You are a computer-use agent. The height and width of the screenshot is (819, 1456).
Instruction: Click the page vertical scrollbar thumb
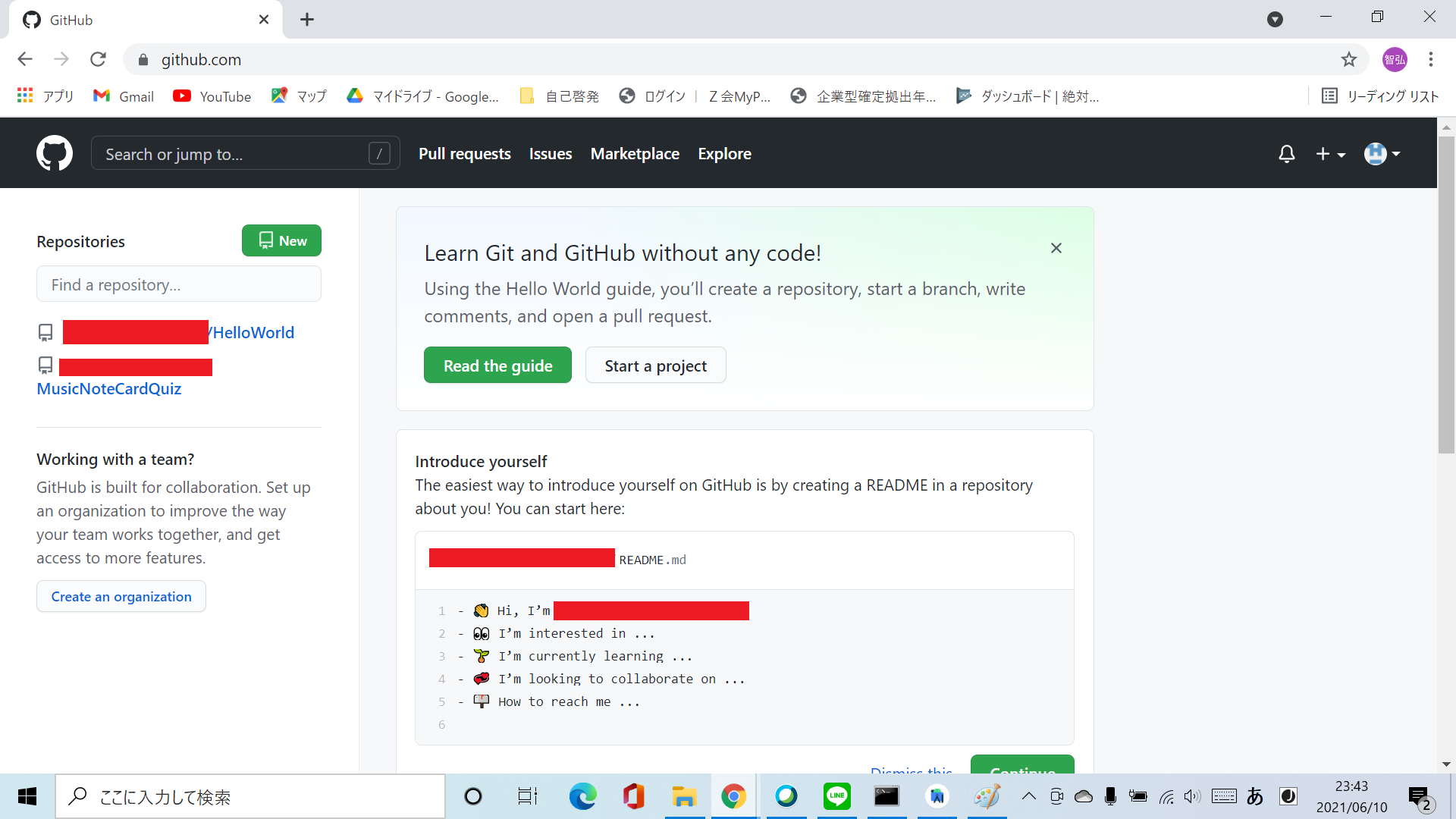click(1445, 296)
